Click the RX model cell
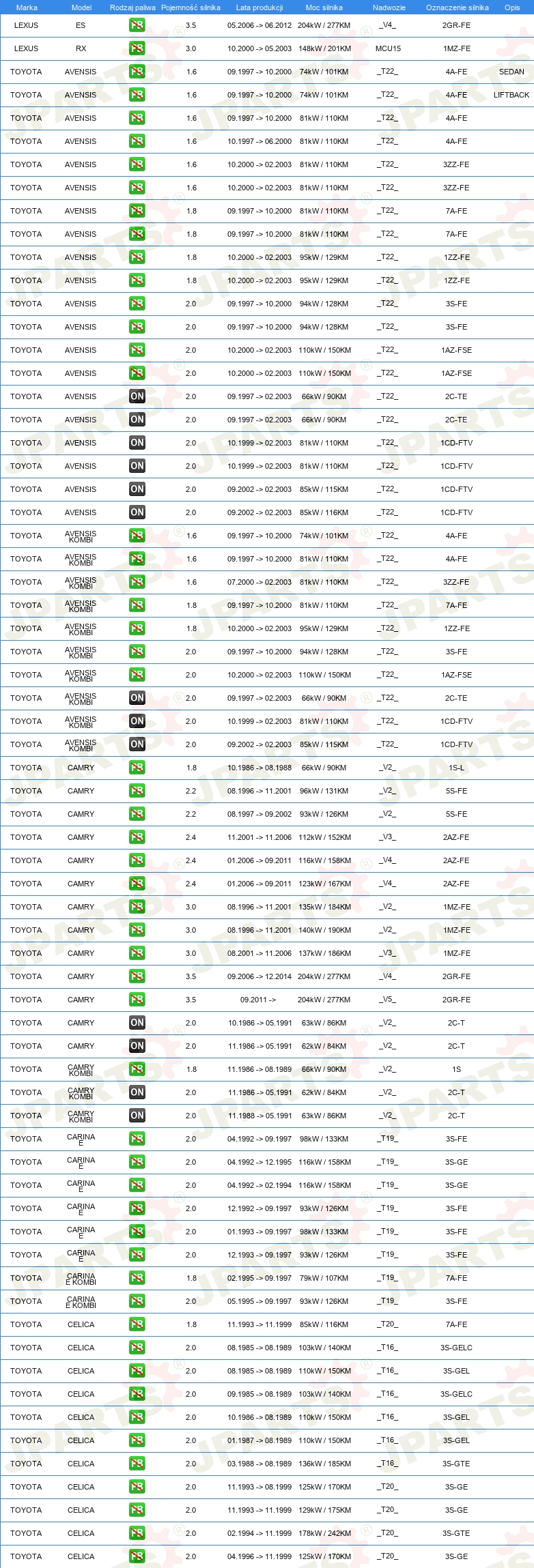The image size is (534, 1568). coord(81,48)
